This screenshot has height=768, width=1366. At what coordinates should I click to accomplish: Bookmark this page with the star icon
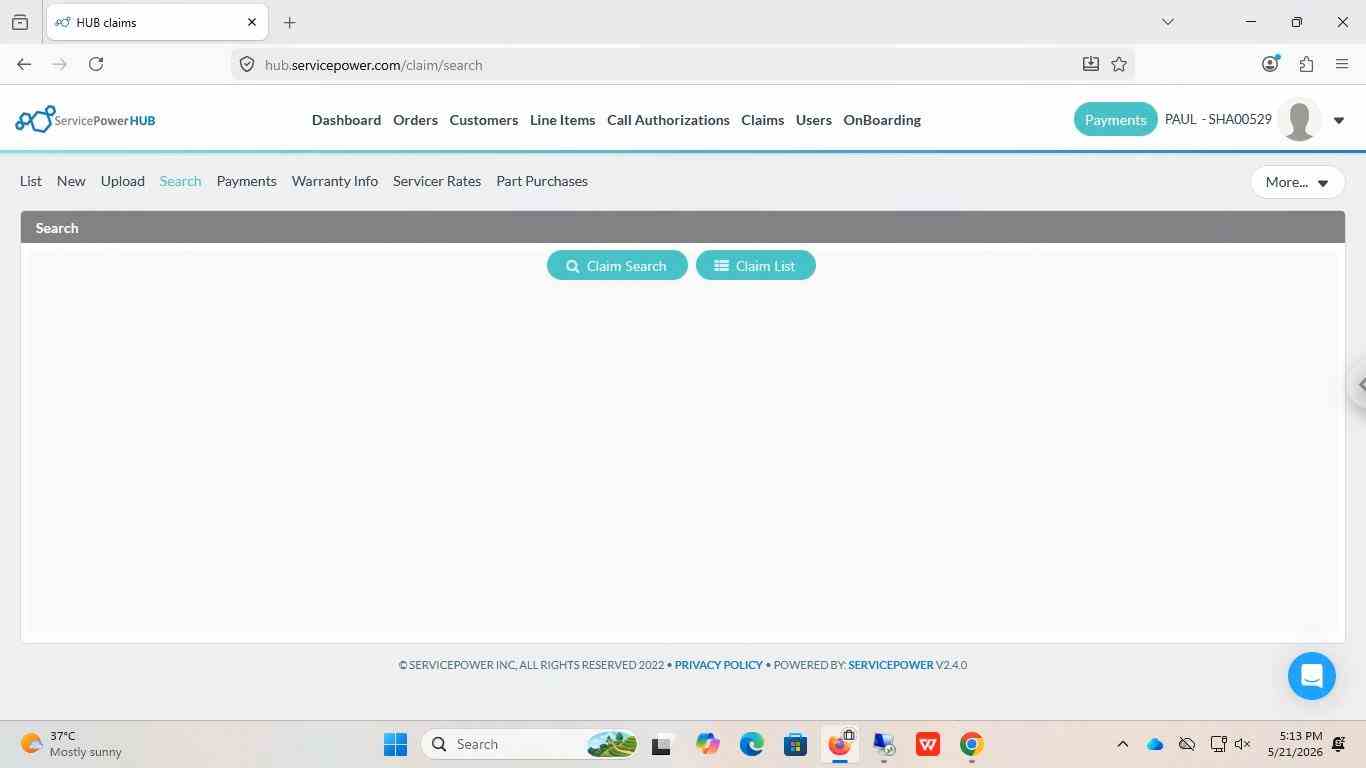1119,64
